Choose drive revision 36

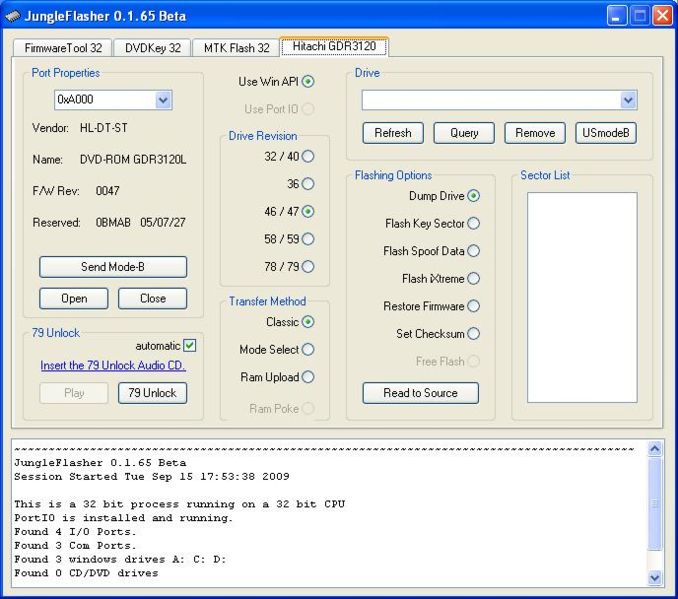308,184
